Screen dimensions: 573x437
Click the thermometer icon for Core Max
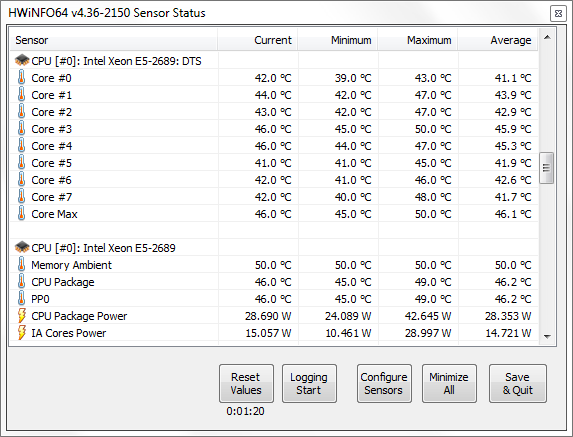click(x=22, y=213)
